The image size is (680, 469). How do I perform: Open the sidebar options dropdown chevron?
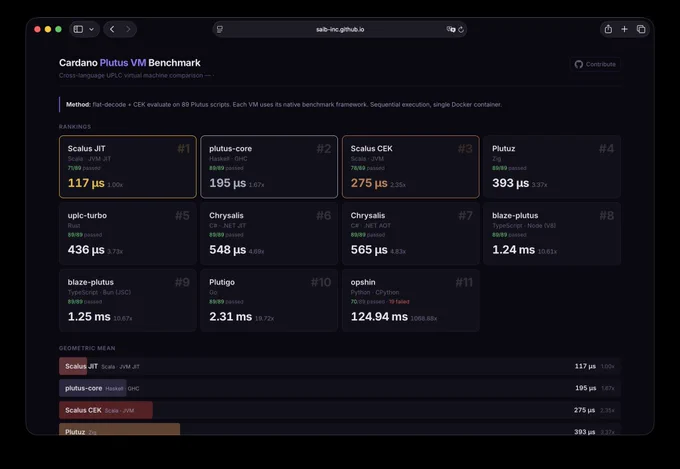coord(92,29)
